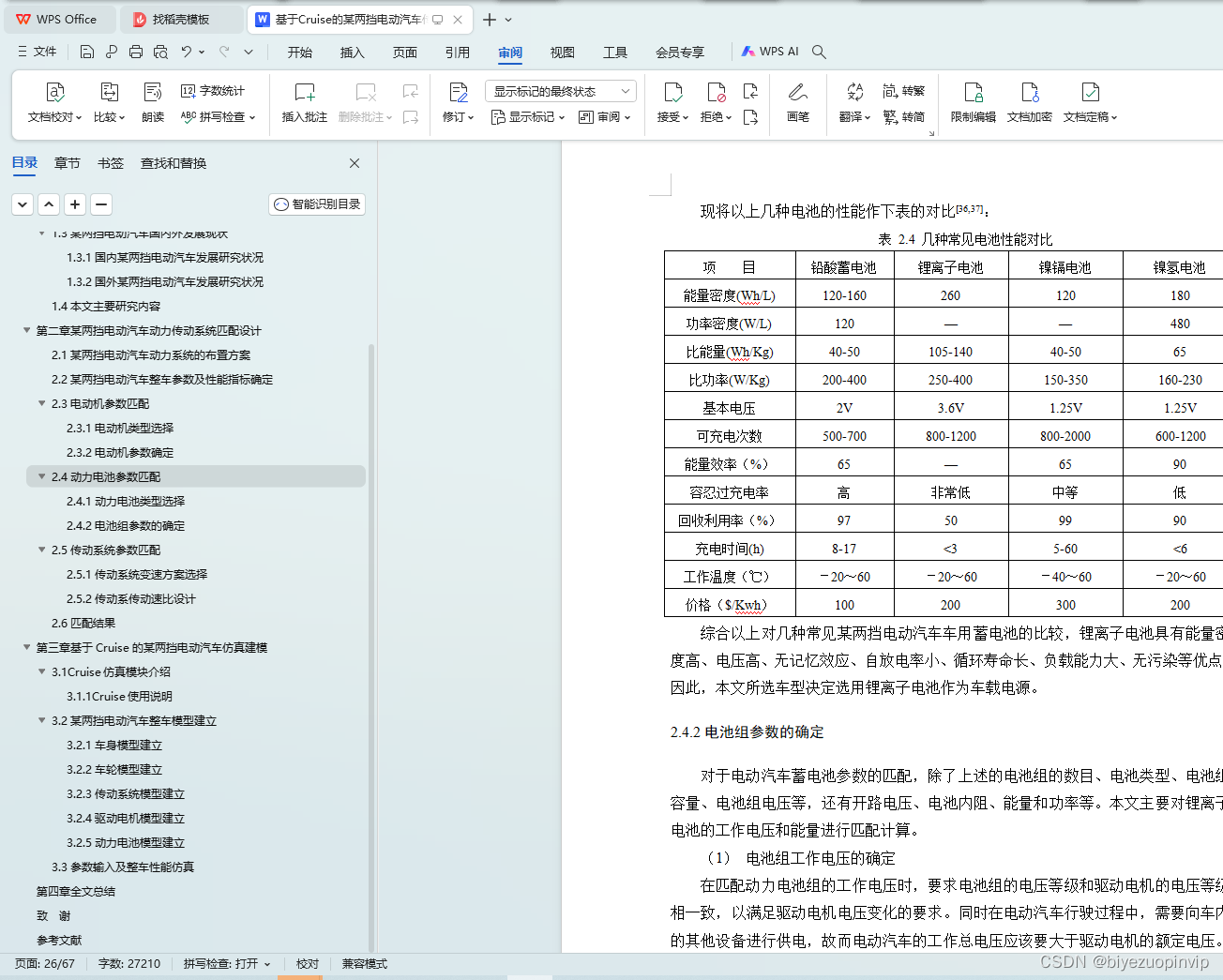1223x980 pixels.
Task: Open Print Preview from quick access toolbar
Action: tap(160, 52)
